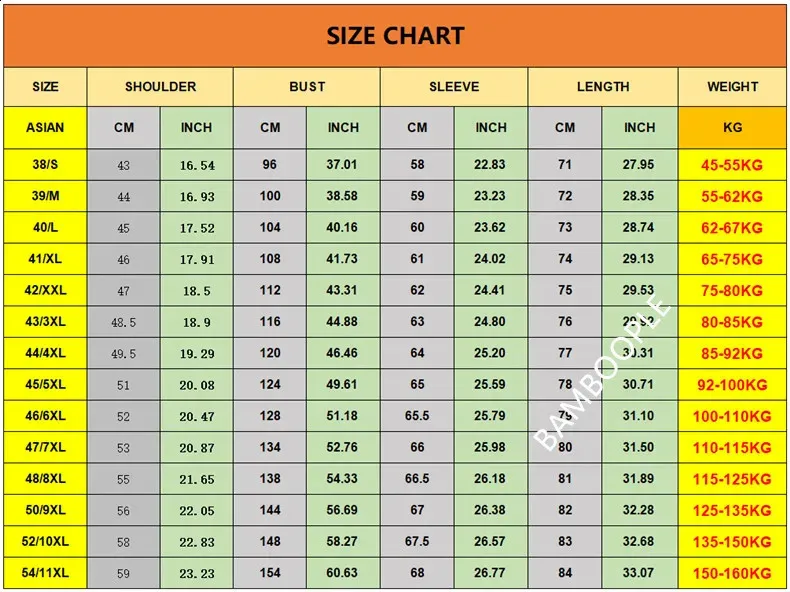The width and height of the screenshot is (790, 592).
Task: Click the 65.5 sleeve cm value
Action: [x=417, y=416]
